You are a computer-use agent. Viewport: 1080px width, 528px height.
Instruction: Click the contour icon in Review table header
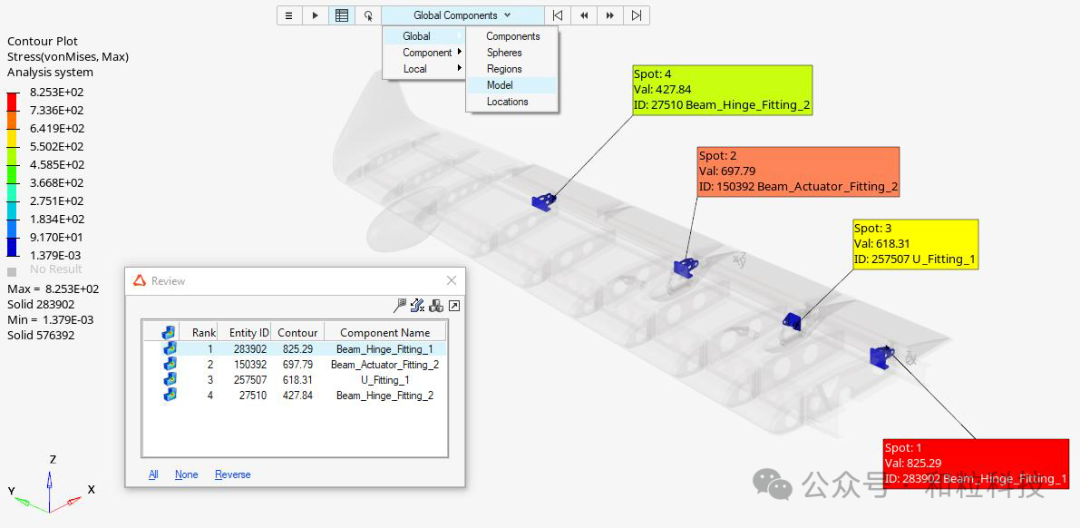point(169,332)
